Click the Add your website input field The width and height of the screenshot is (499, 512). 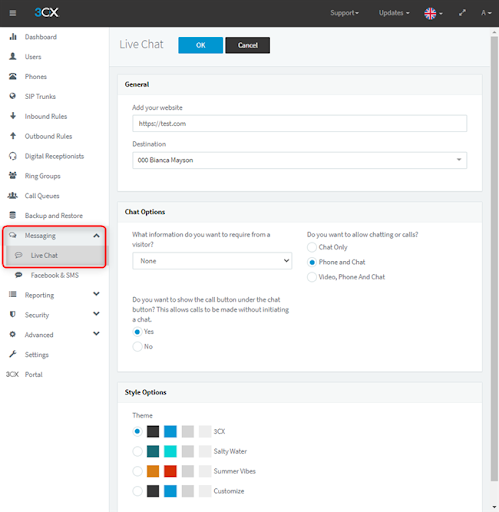click(299, 124)
